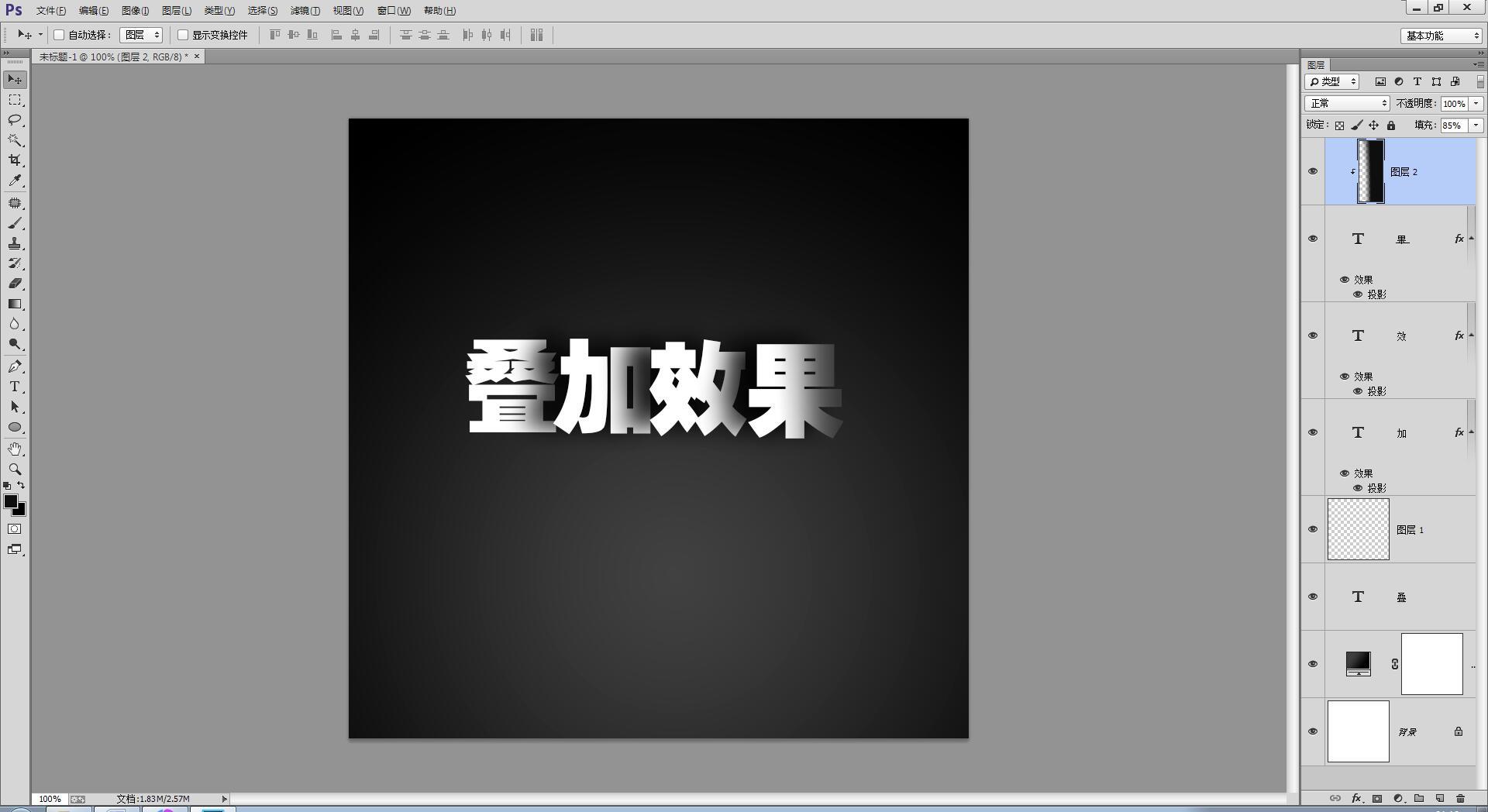Select the Blur tool
The width and height of the screenshot is (1488, 812).
pos(15,324)
